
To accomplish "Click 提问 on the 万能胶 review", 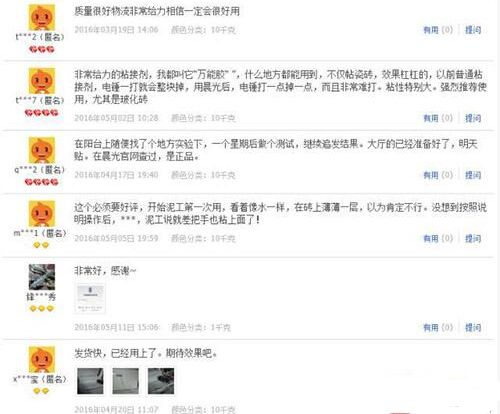I will tap(473, 118).
